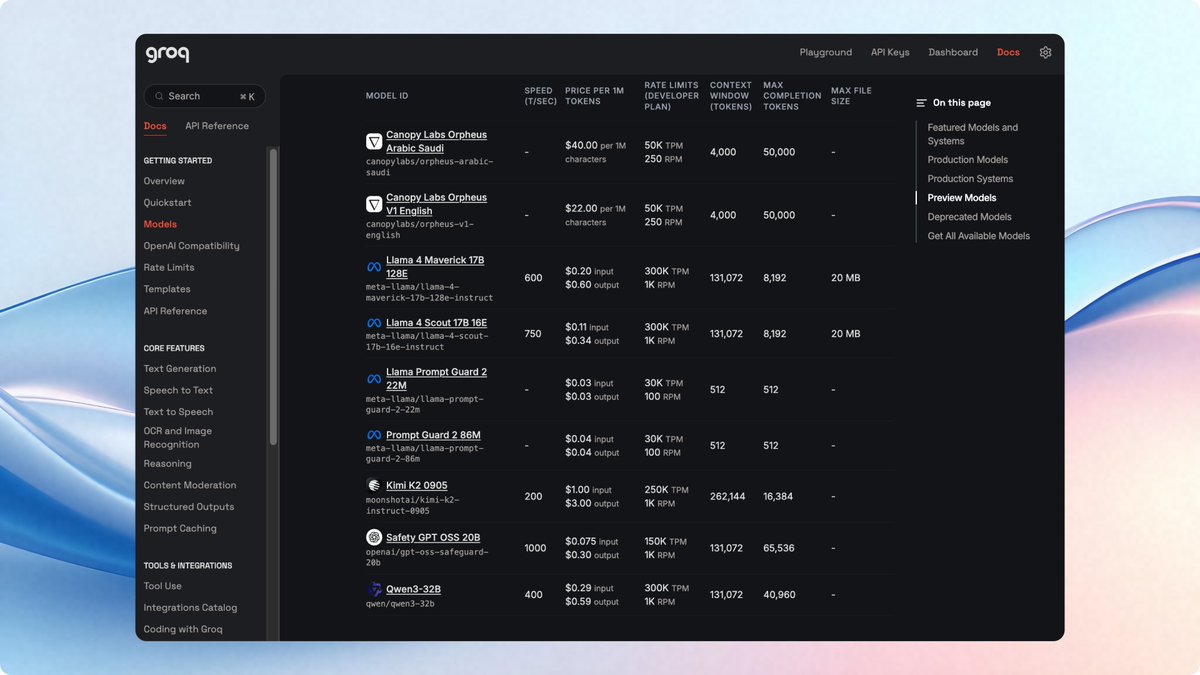Click the Canopy Labs Orpheus Arabic Saudi icon
Image resolution: width=1200 pixels, height=675 pixels.
(374, 142)
